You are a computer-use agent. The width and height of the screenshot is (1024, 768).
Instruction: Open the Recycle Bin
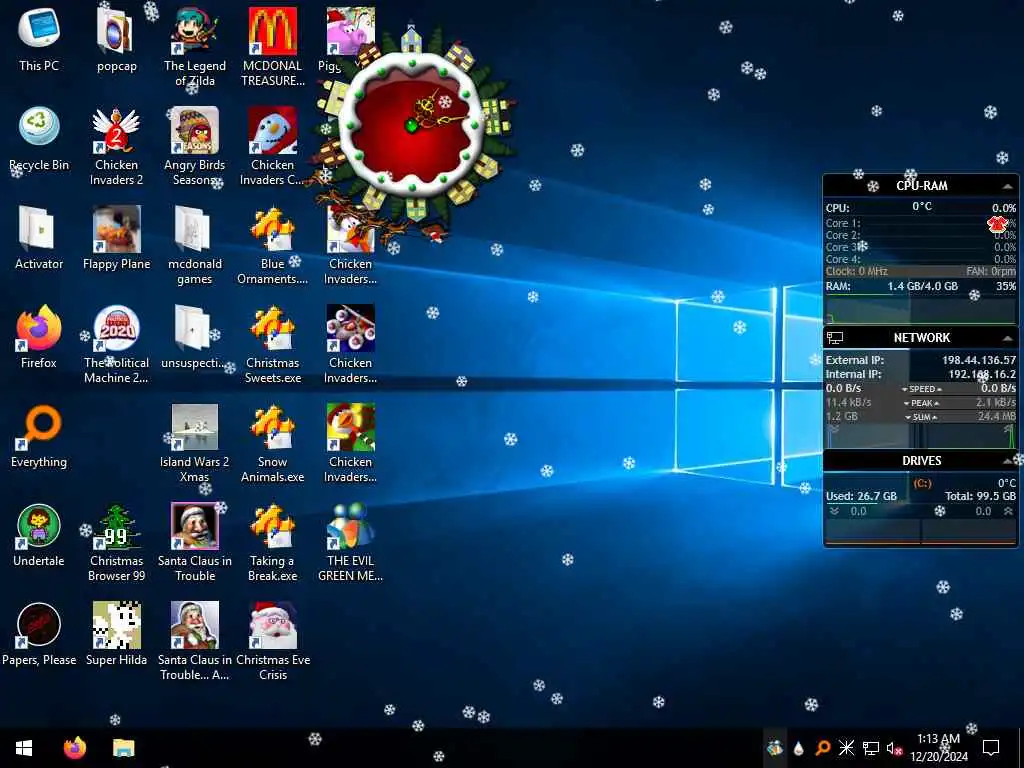click(x=39, y=139)
